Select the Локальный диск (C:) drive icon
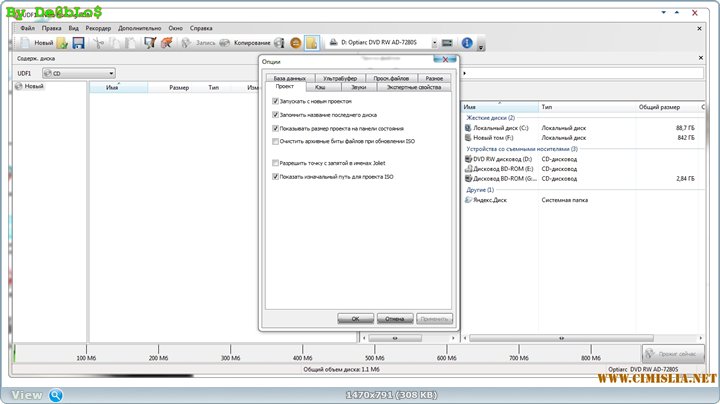Viewport: 720px width, 404px height. (x=469, y=128)
